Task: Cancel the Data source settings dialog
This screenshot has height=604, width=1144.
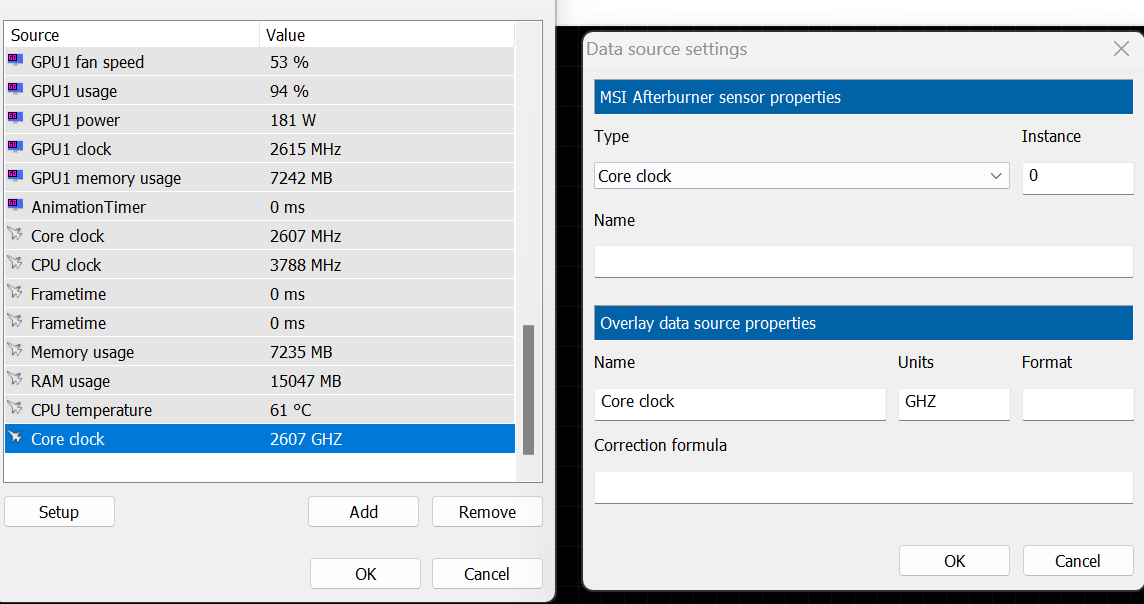Action: (x=1077, y=561)
